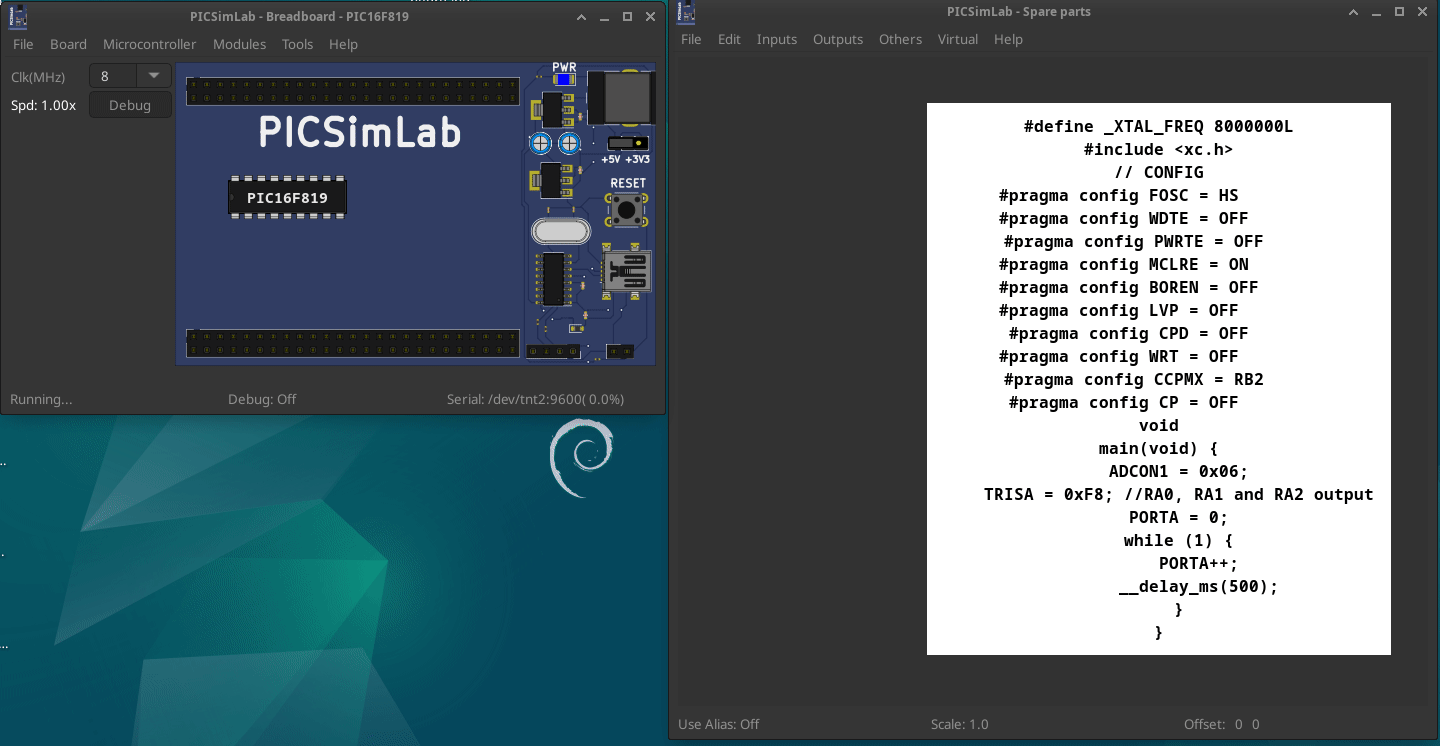The width and height of the screenshot is (1440, 746).
Task: Switch the +5V/+3V3 voltage jumper
Action: (627, 143)
